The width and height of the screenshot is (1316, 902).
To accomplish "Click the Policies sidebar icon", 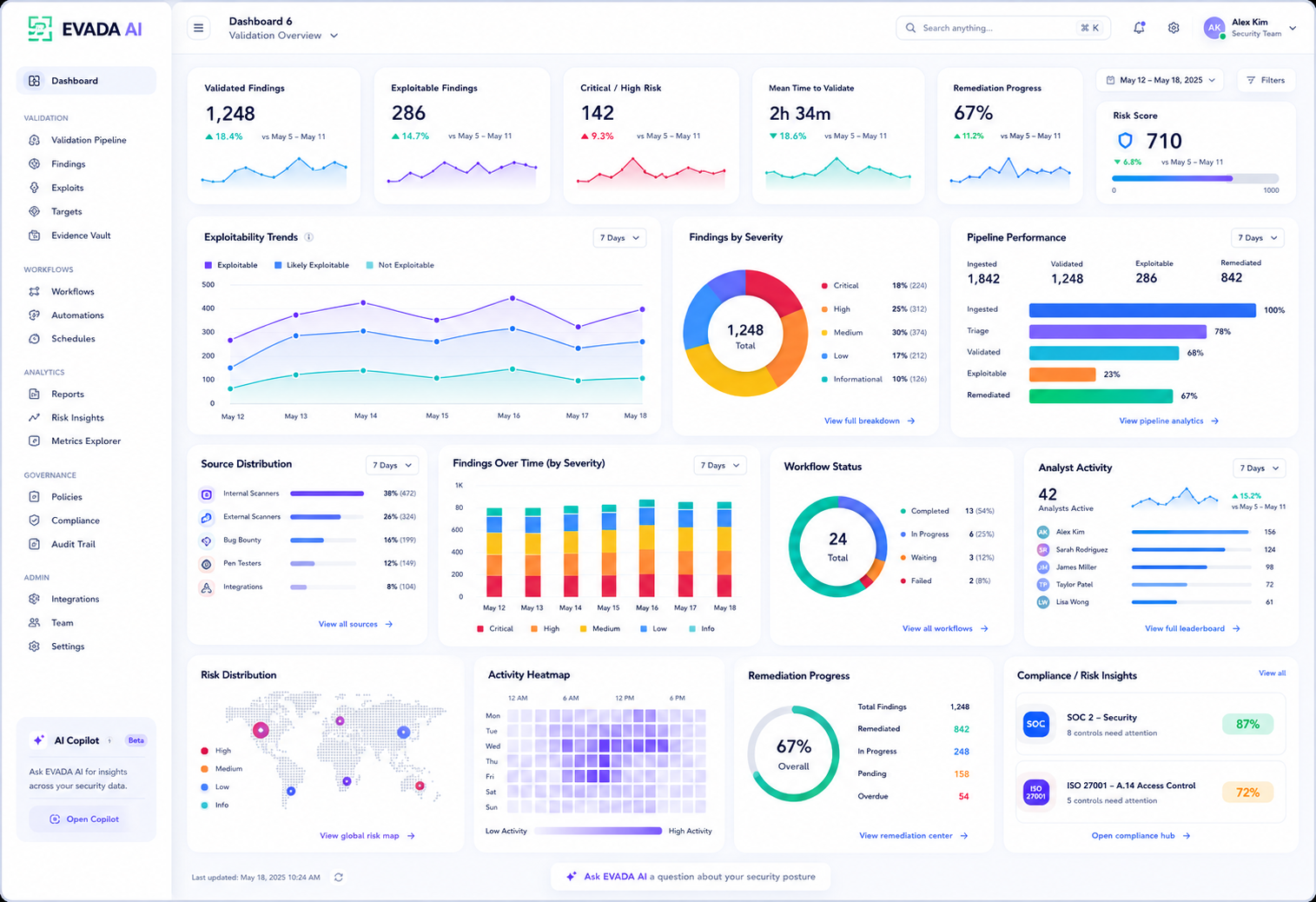I will pos(35,497).
